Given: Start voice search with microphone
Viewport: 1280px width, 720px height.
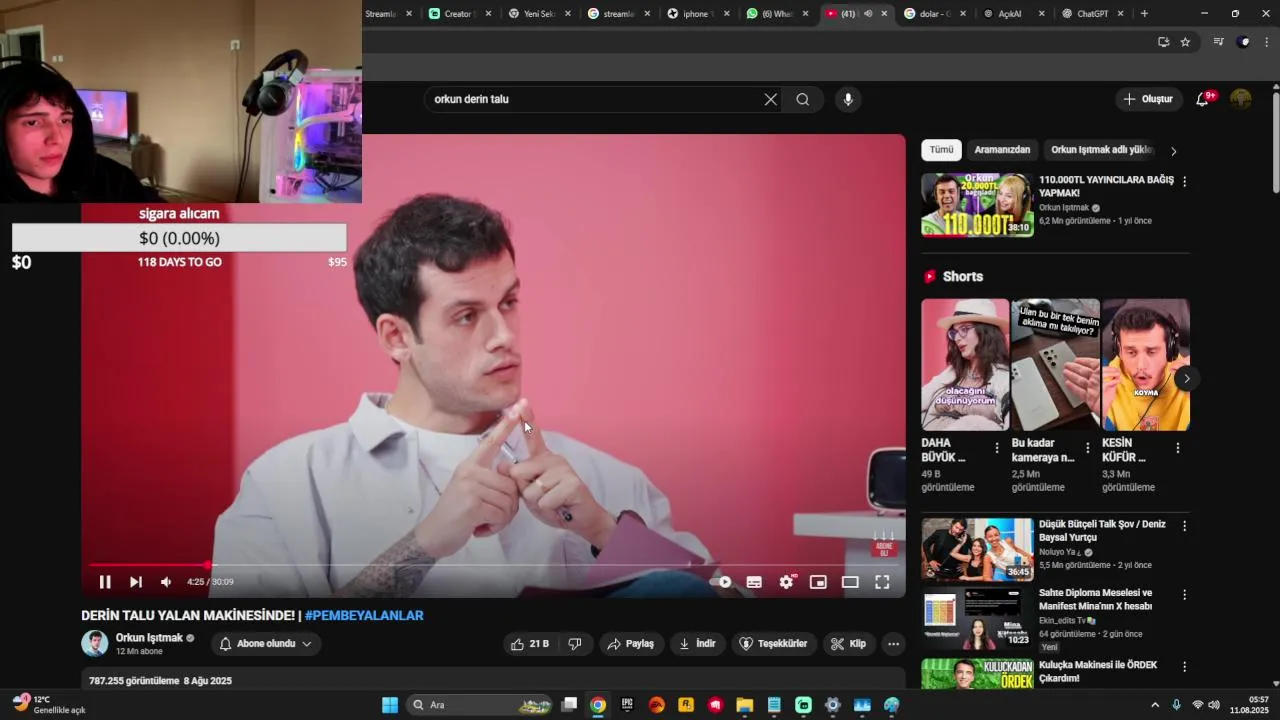Looking at the screenshot, I should point(848,99).
